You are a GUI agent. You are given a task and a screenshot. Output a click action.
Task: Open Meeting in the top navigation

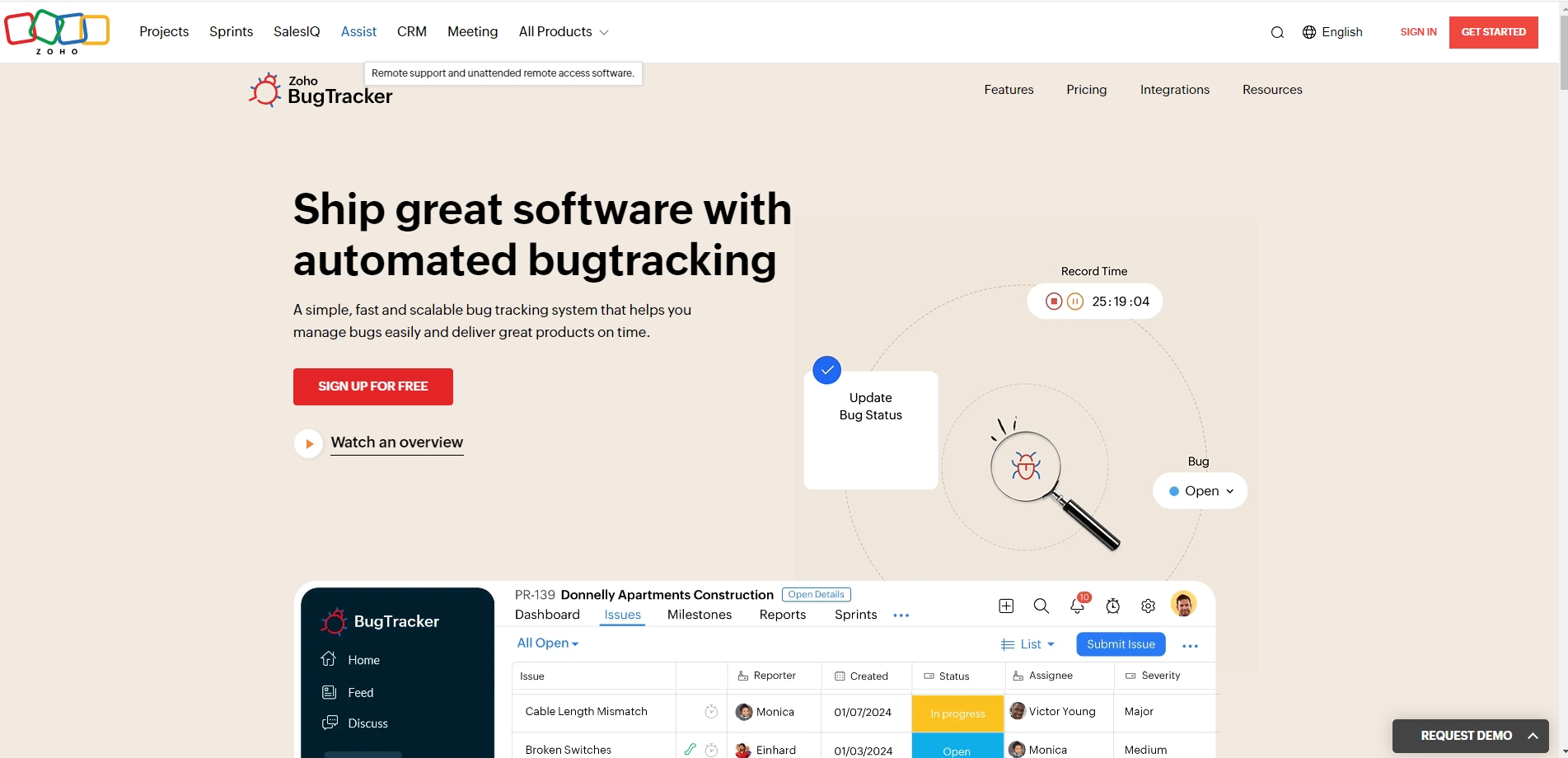click(x=472, y=32)
